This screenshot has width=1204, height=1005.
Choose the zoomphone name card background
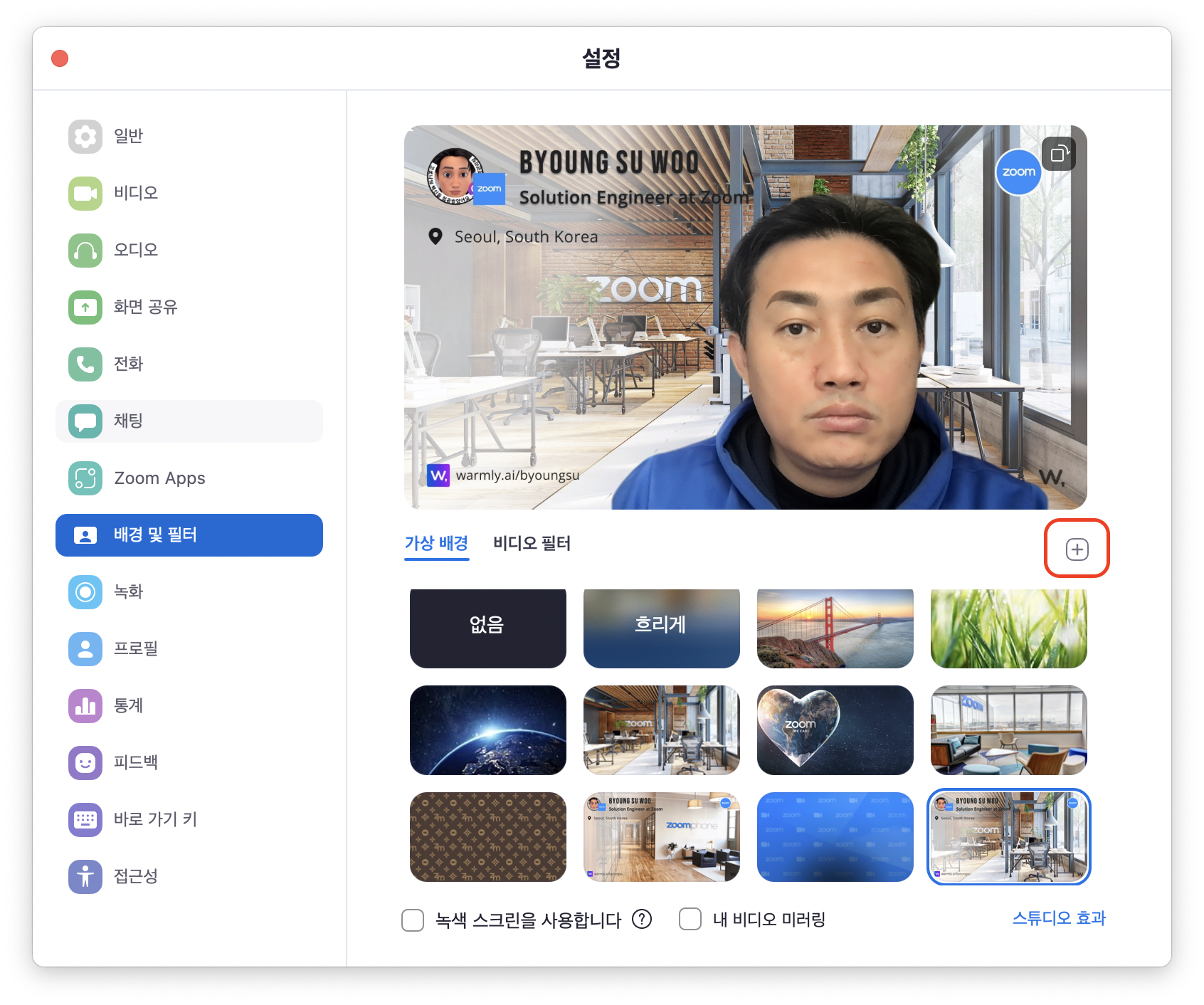tap(662, 837)
